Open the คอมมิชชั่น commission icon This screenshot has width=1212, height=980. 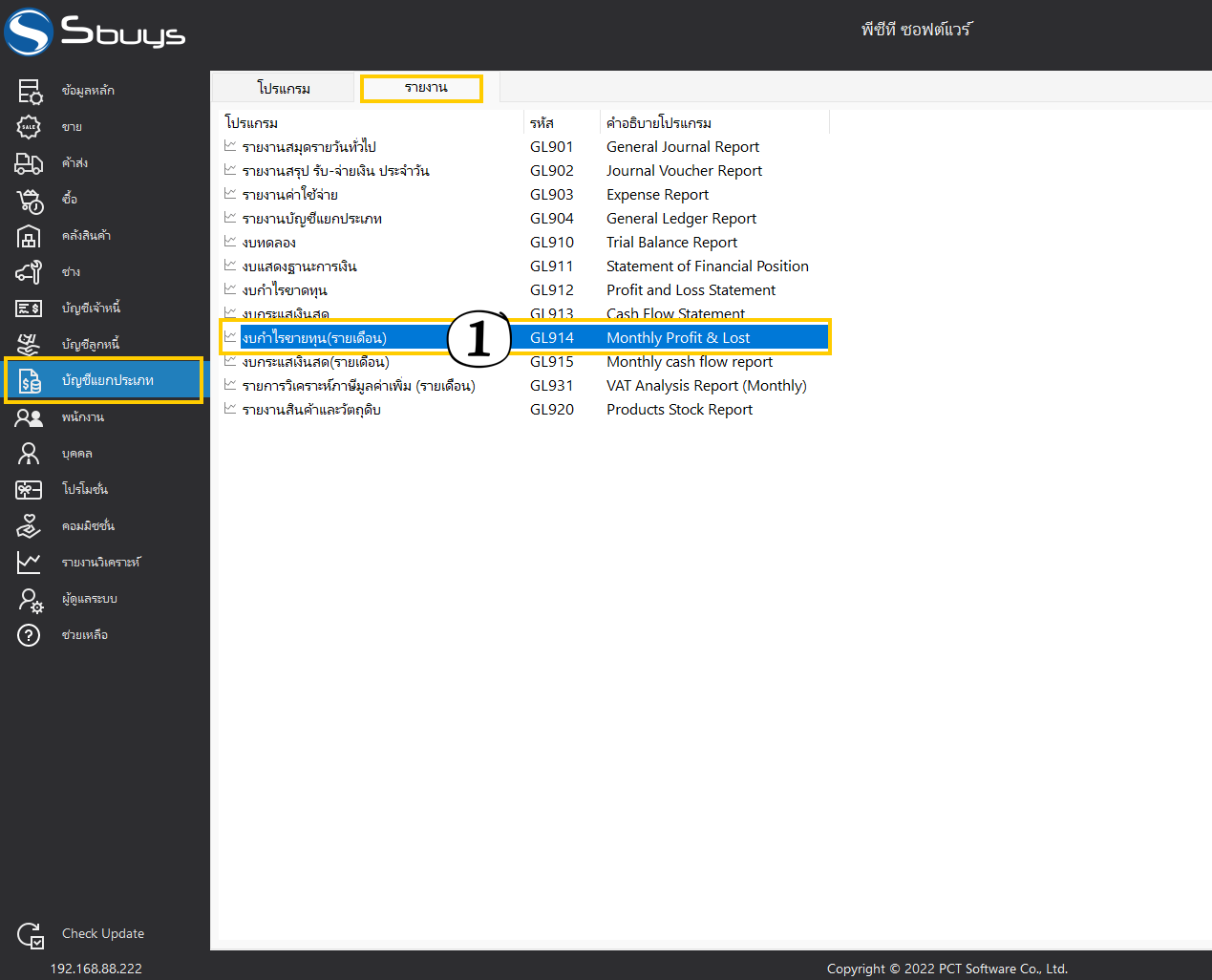(x=30, y=526)
